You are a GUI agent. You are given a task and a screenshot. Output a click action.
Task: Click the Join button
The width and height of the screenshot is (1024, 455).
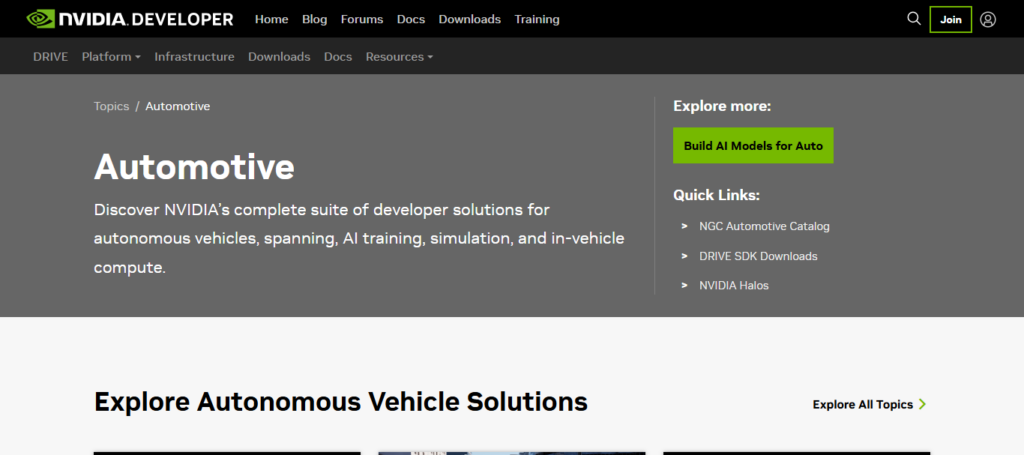point(951,20)
